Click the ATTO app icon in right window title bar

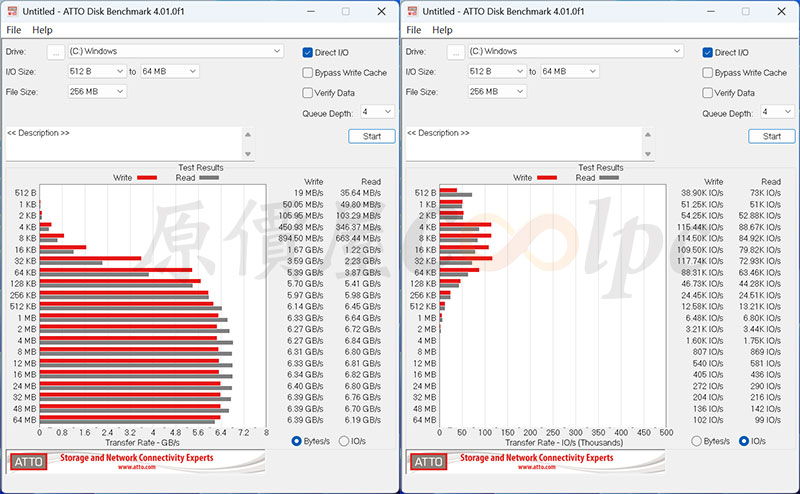411,11
